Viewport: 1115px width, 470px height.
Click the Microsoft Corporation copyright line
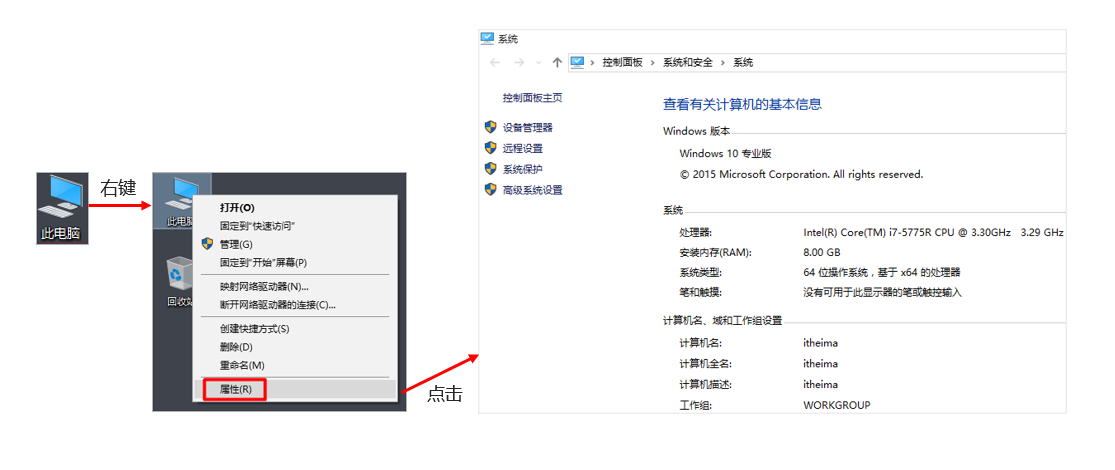click(x=801, y=174)
